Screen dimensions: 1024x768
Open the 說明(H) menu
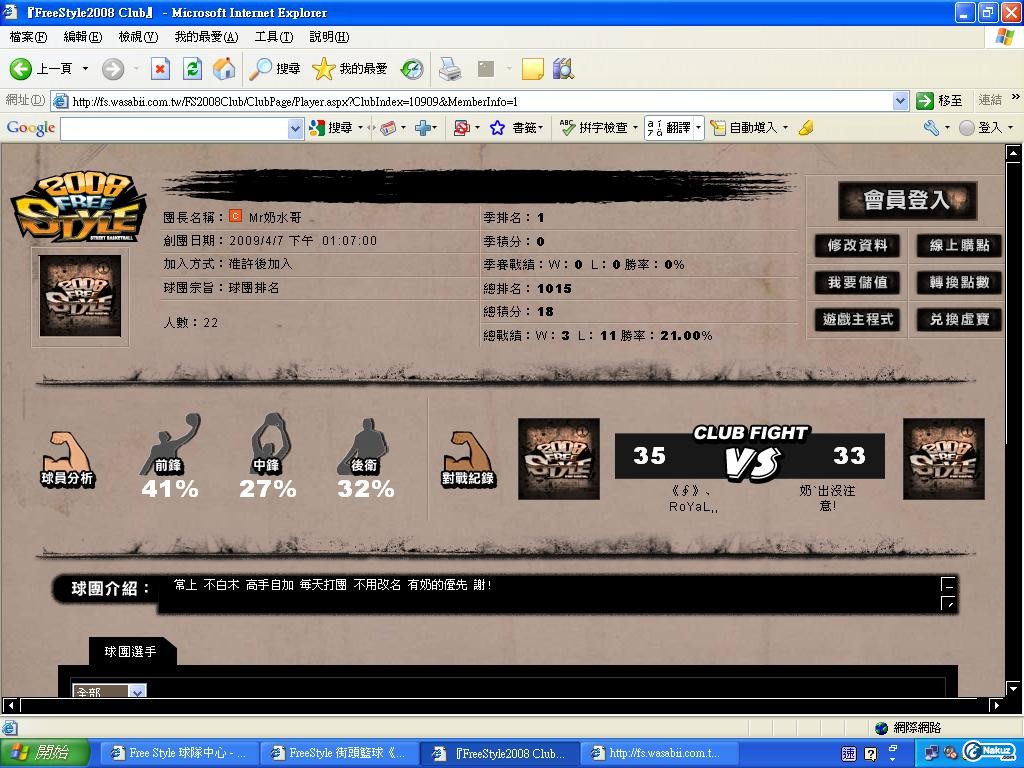coord(329,37)
